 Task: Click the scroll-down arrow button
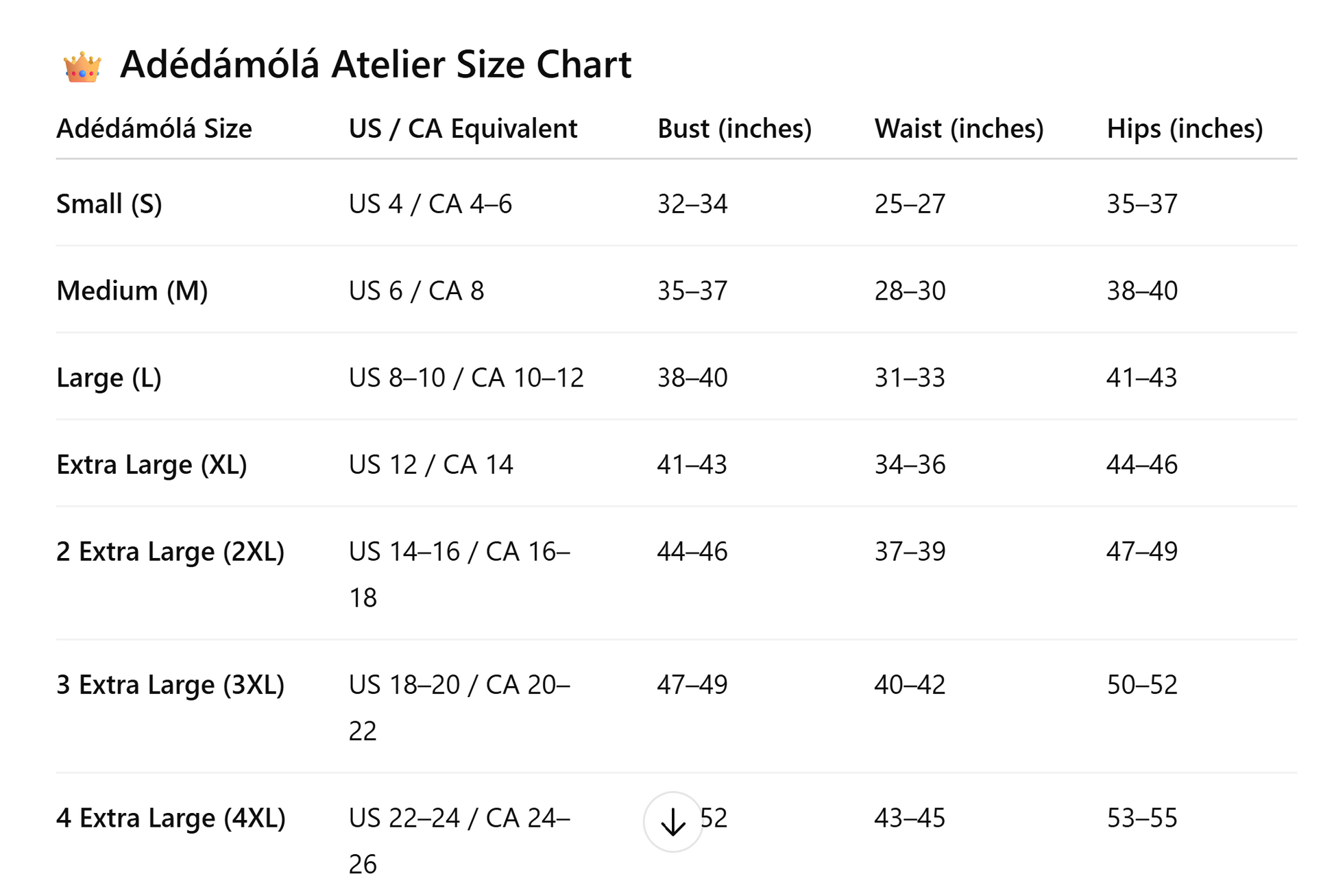coord(672,821)
